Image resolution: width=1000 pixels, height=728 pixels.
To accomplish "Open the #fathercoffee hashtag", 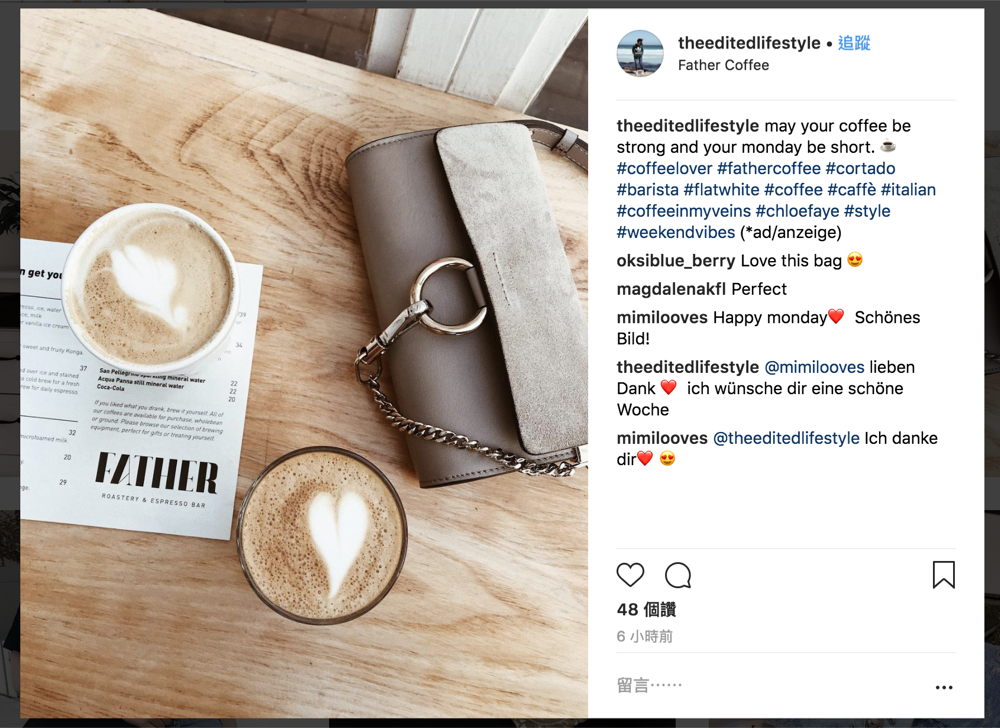I will point(768,168).
